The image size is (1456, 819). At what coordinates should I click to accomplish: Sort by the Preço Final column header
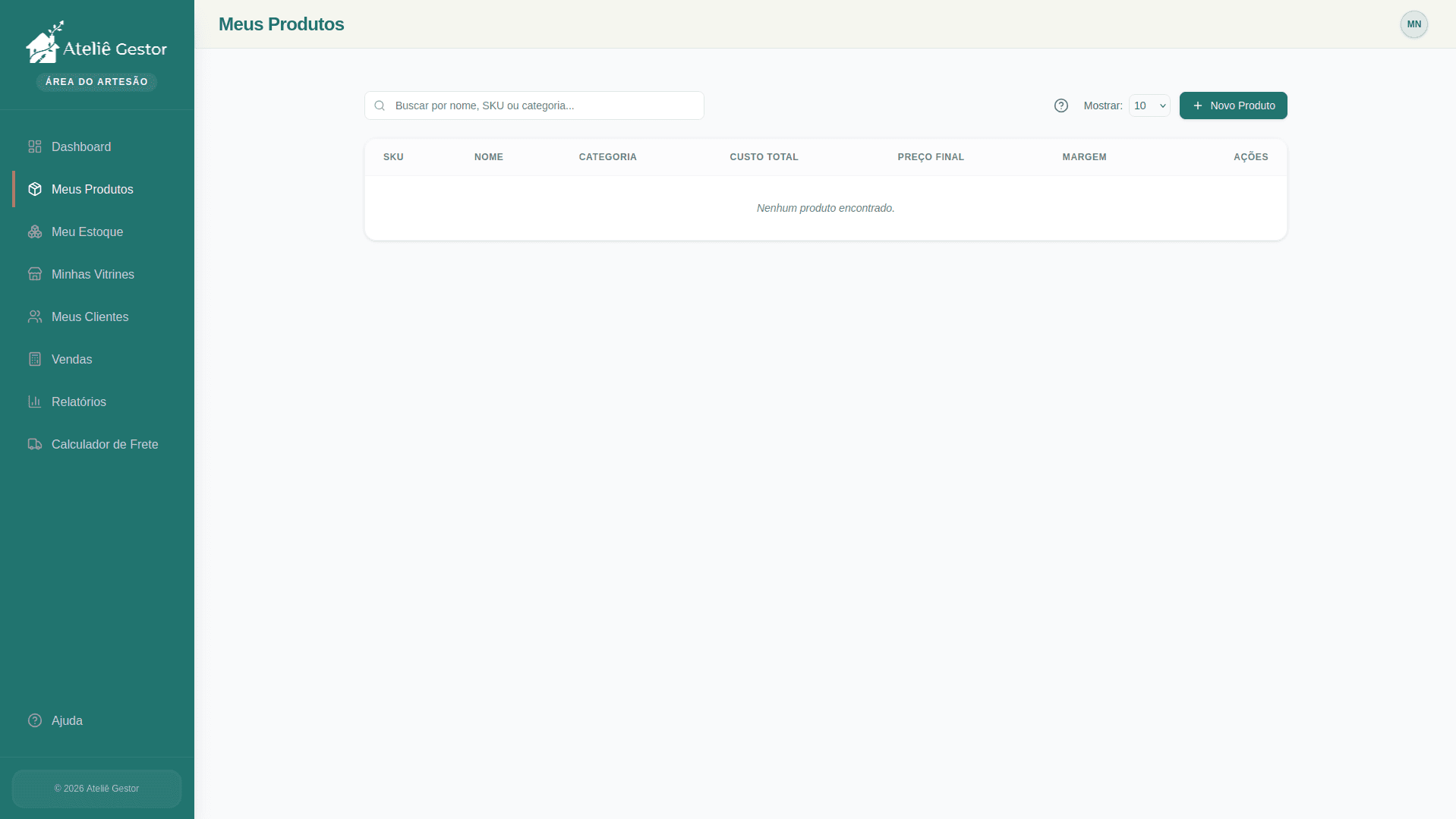(931, 157)
